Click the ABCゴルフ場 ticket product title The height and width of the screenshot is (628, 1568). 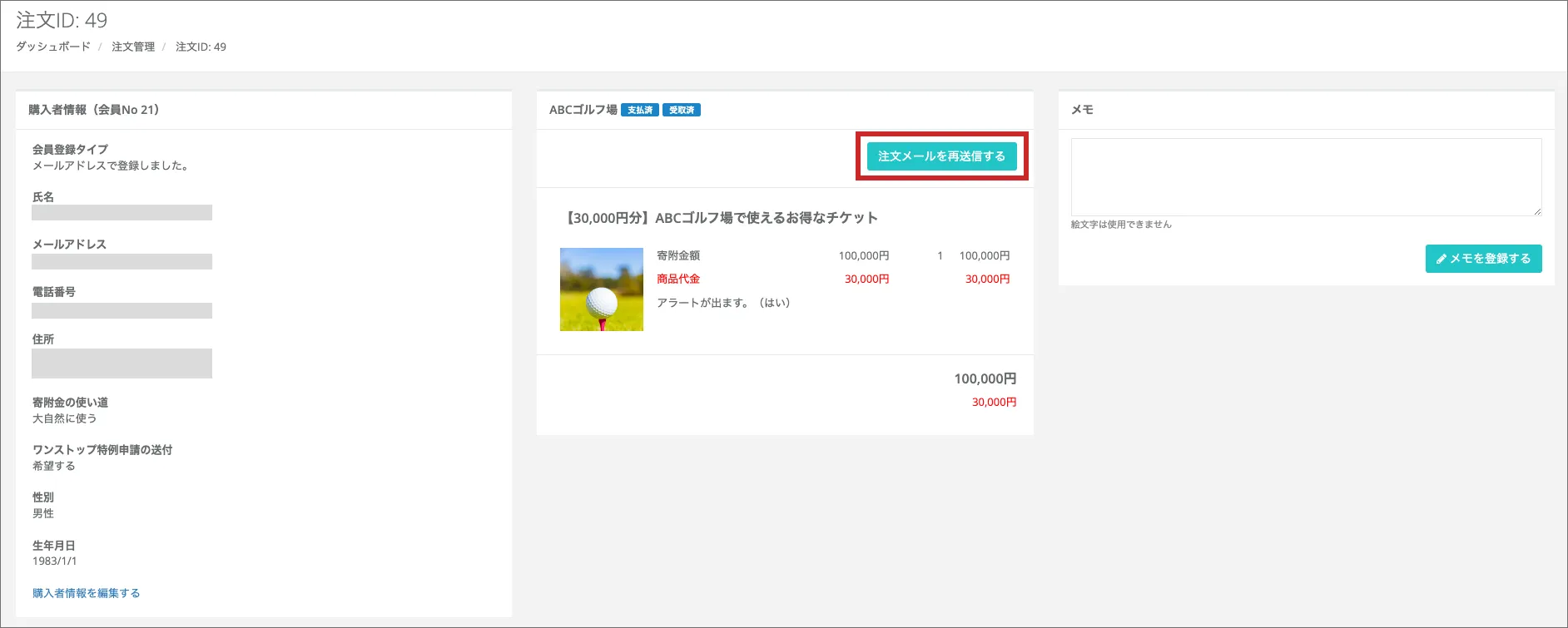tap(722, 218)
